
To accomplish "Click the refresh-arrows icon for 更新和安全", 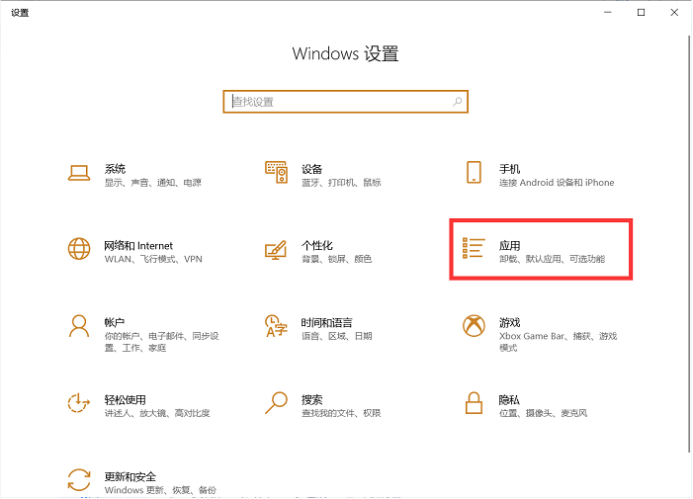I will pos(79,480).
